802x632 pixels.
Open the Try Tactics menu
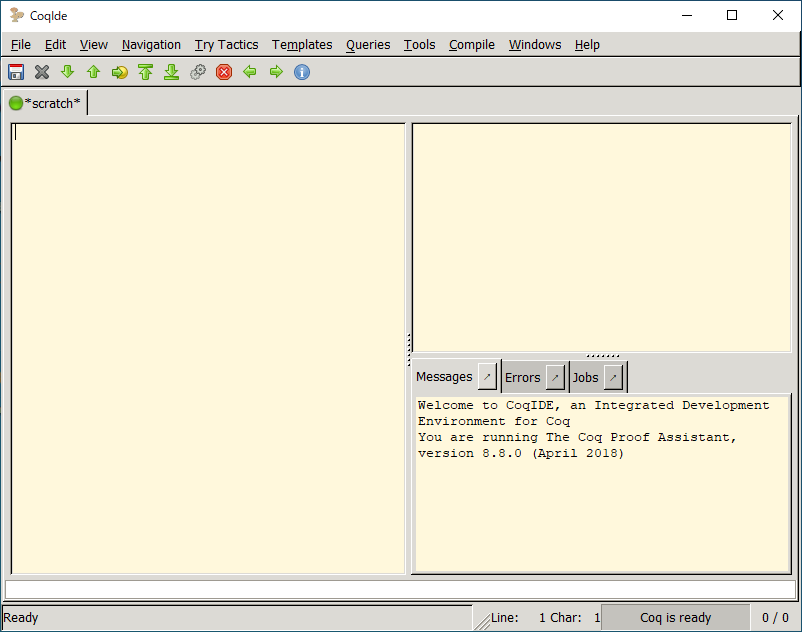[226, 44]
